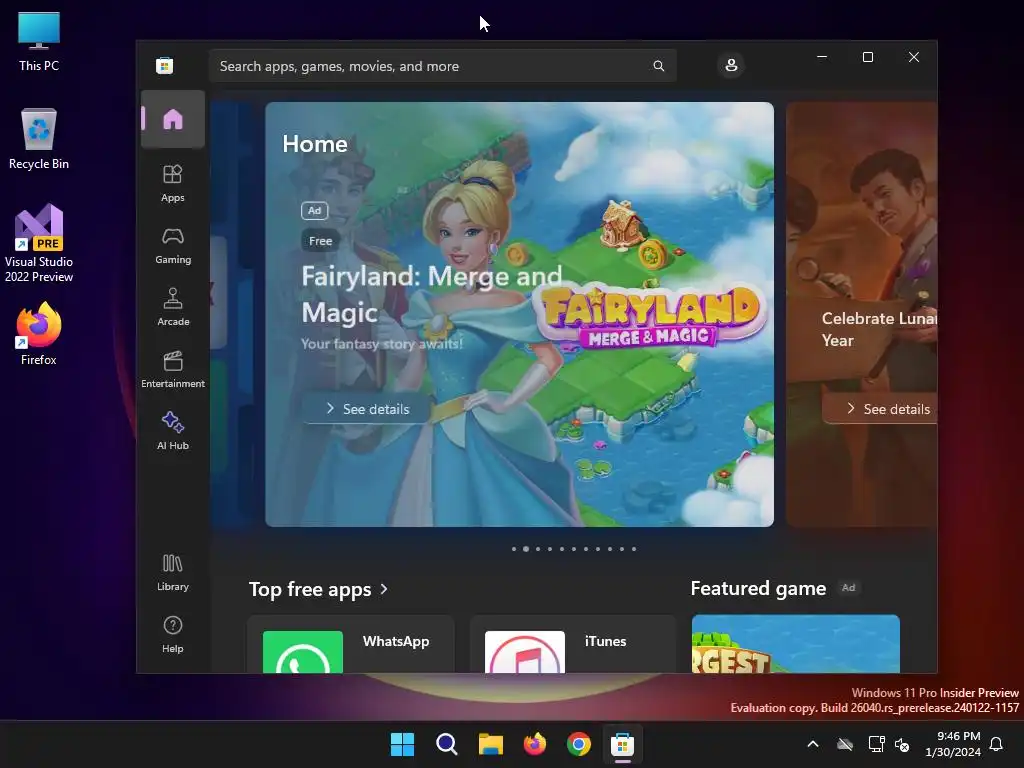
Task: Show hidden system tray icons
Action: (813, 744)
